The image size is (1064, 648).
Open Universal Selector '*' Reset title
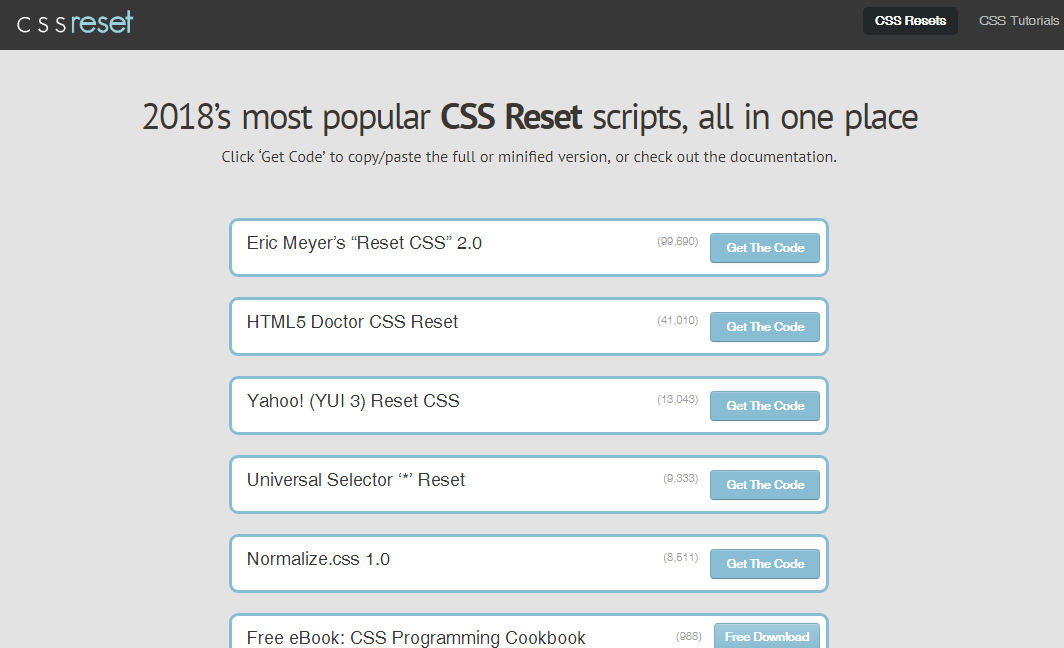click(x=356, y=480)
